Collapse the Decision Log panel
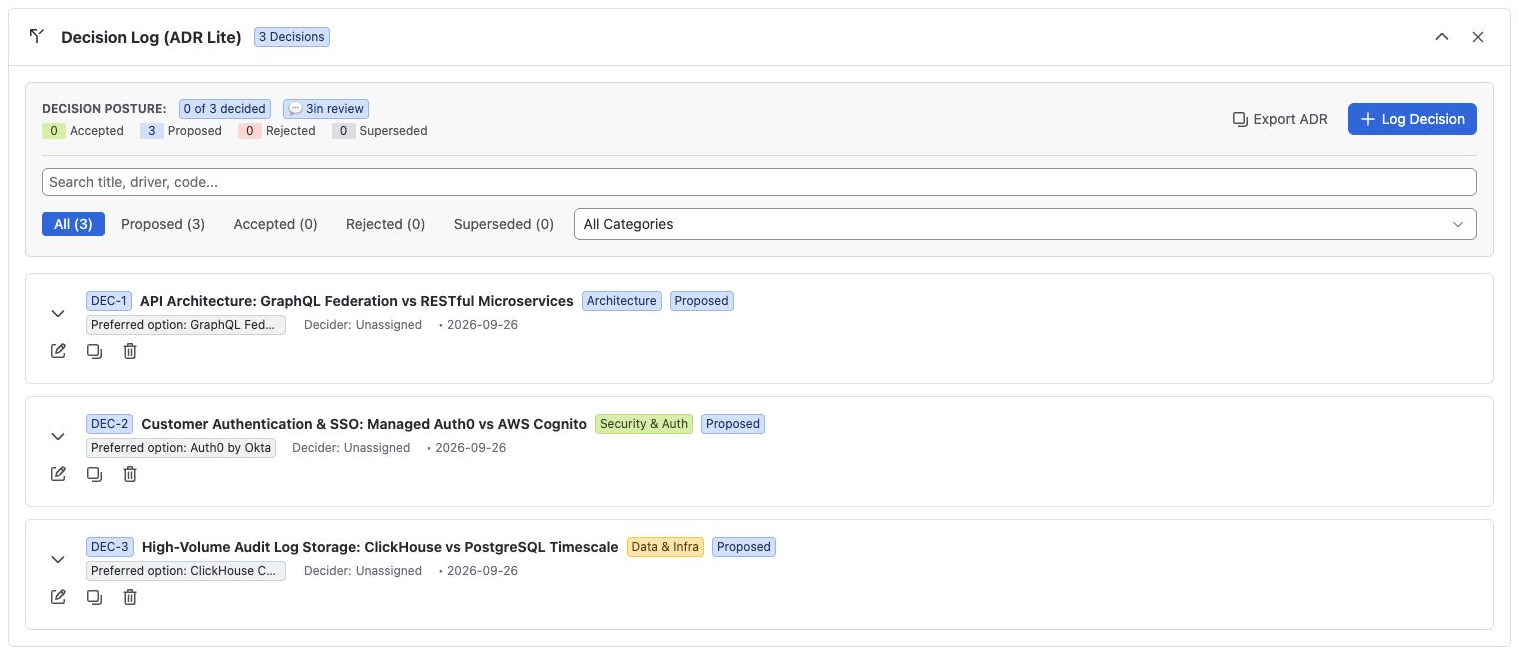This screenshot has width=1518, height=655. (1442, 37)
